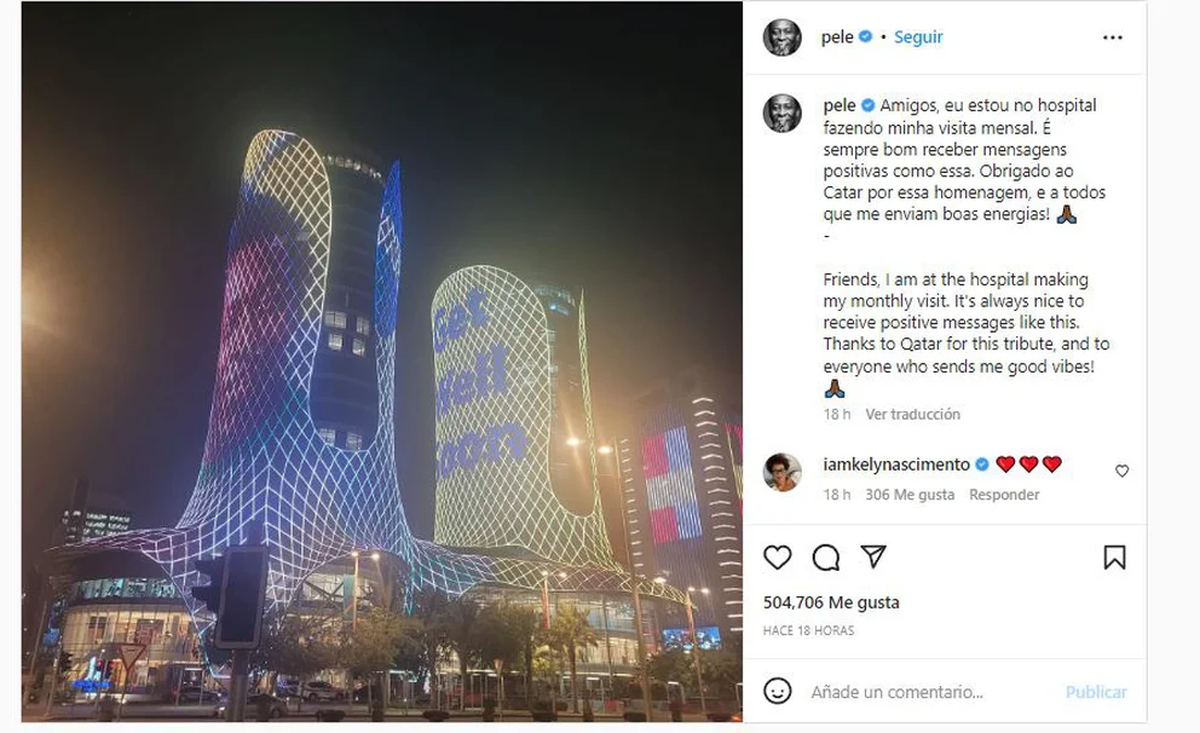Save the post with the bookmark icon
Viewport: 1200px width, 733px height.
[1114, 557]
